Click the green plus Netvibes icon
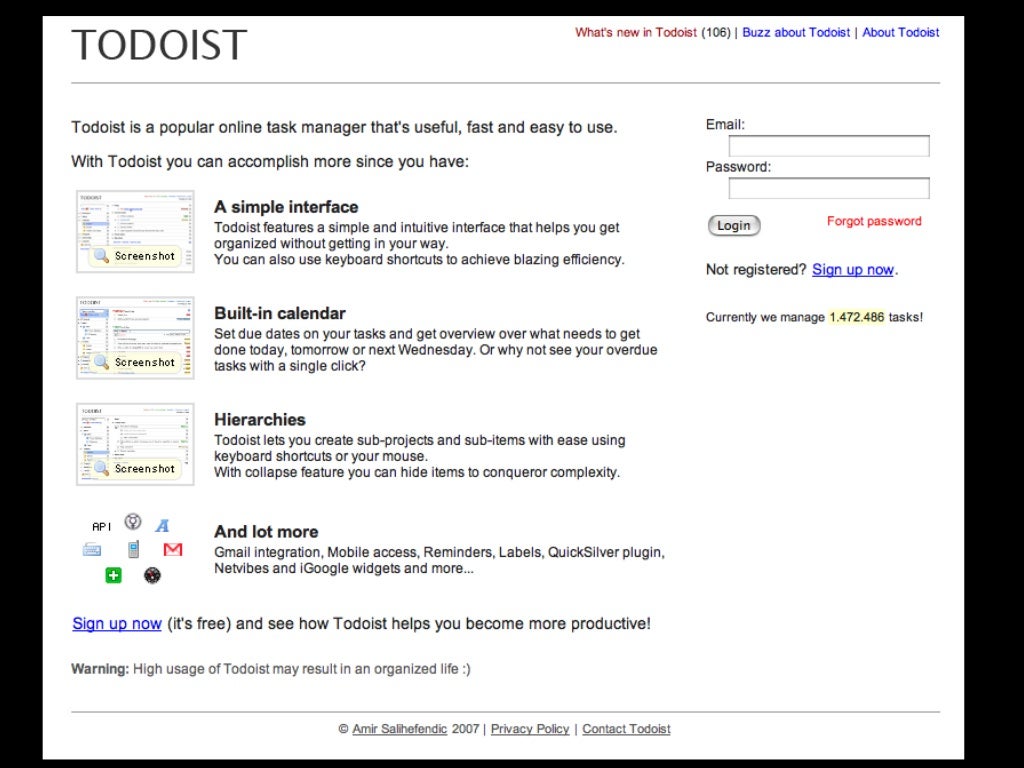The image size is (1024, 768). (x=114, y=575)
